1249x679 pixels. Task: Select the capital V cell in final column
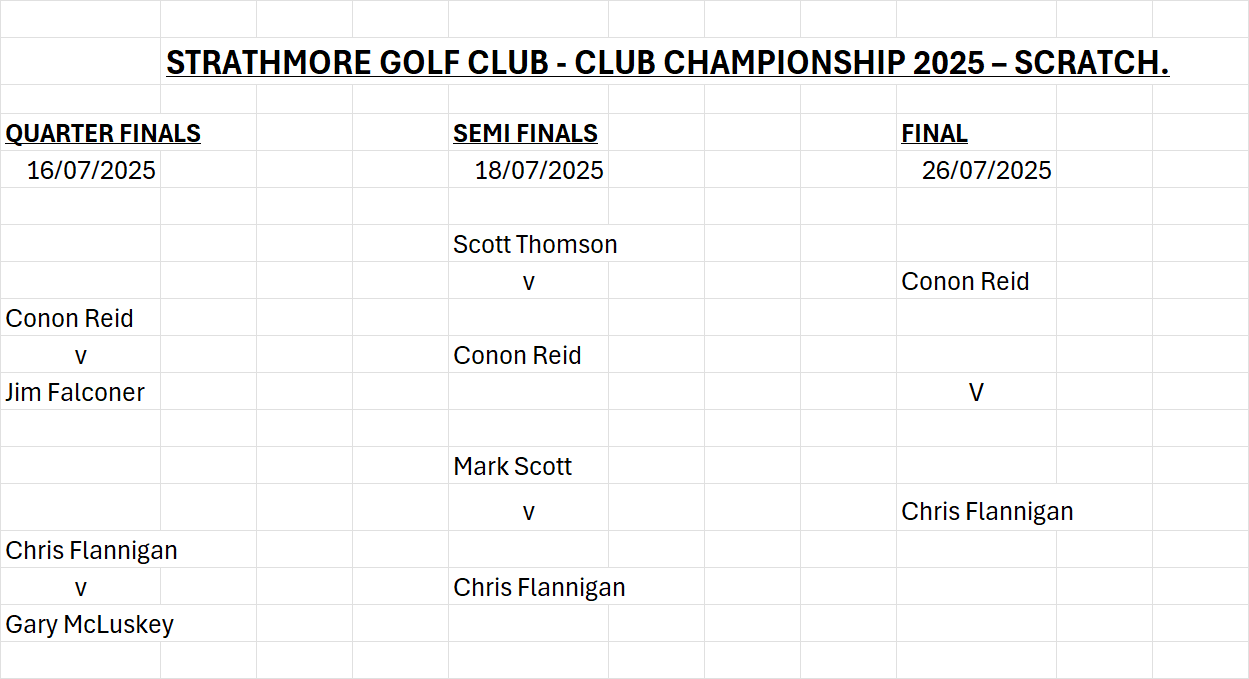point(976,392)
